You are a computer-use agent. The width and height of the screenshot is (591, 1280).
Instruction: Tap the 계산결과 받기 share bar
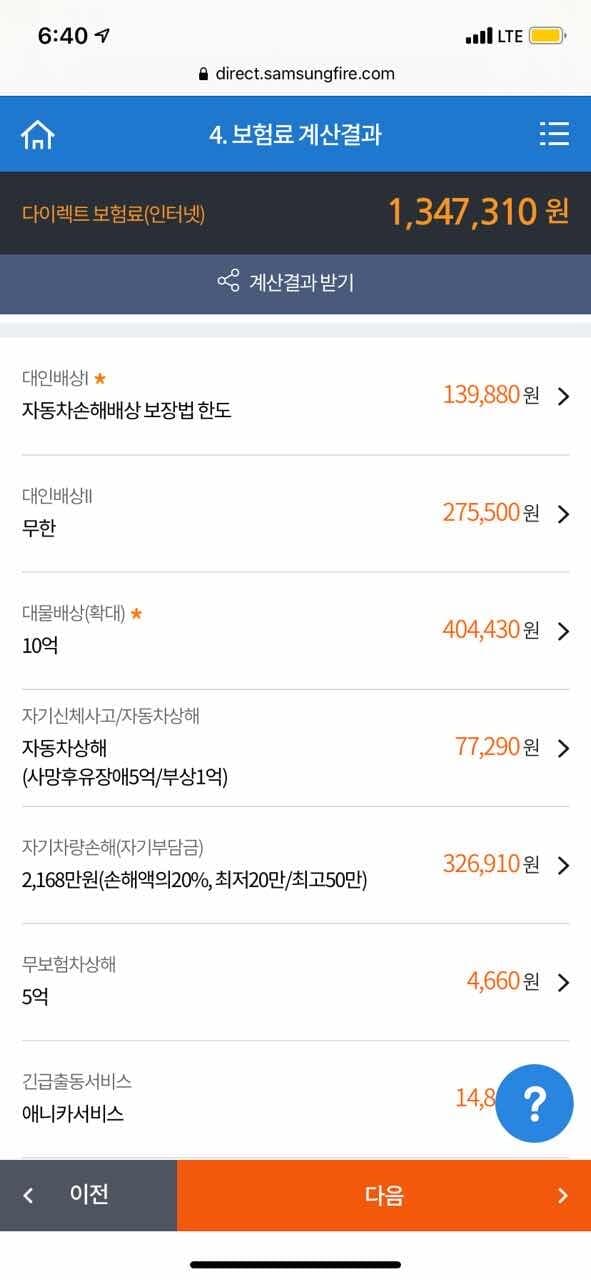295,283
